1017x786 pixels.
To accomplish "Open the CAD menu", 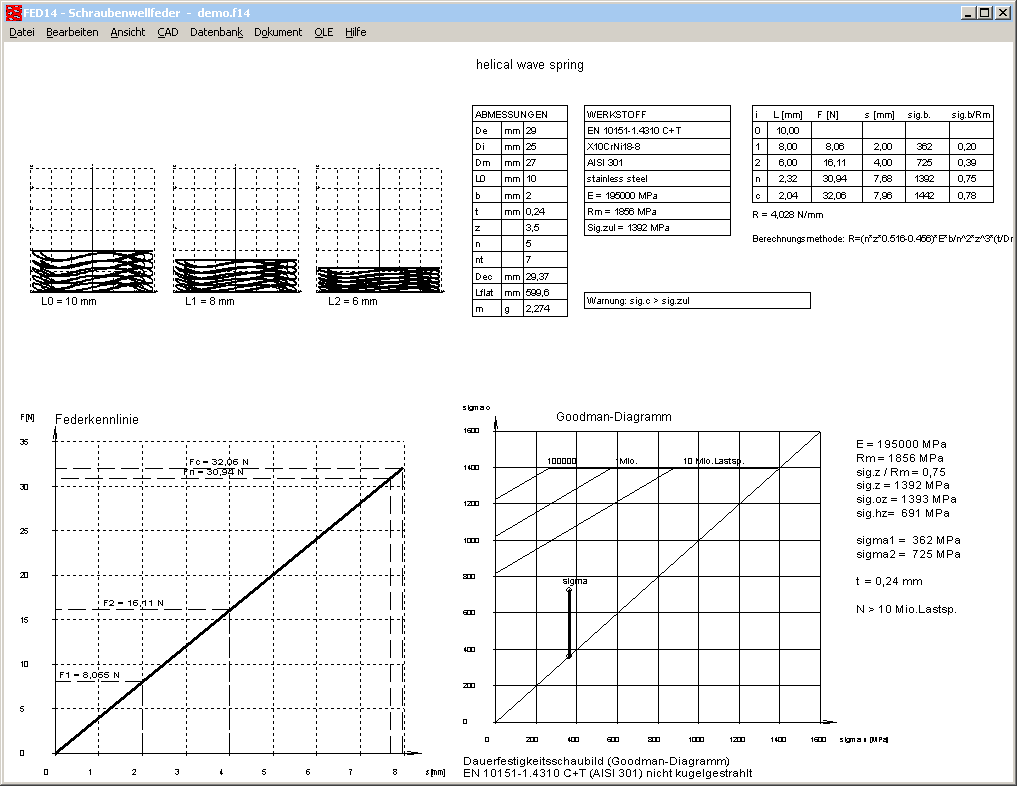I will tap(168, 32).
